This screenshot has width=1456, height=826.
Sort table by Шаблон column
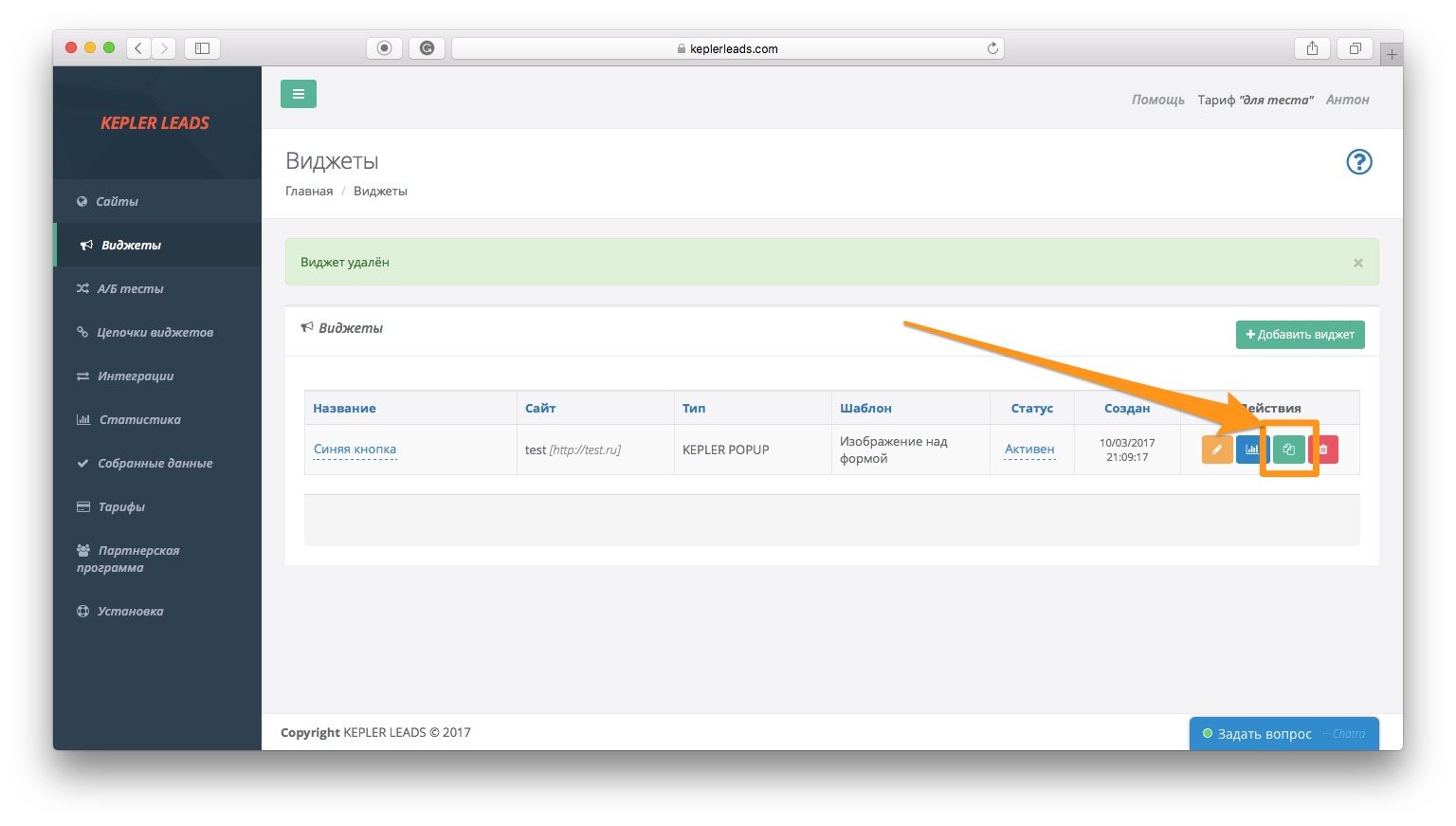865,408
